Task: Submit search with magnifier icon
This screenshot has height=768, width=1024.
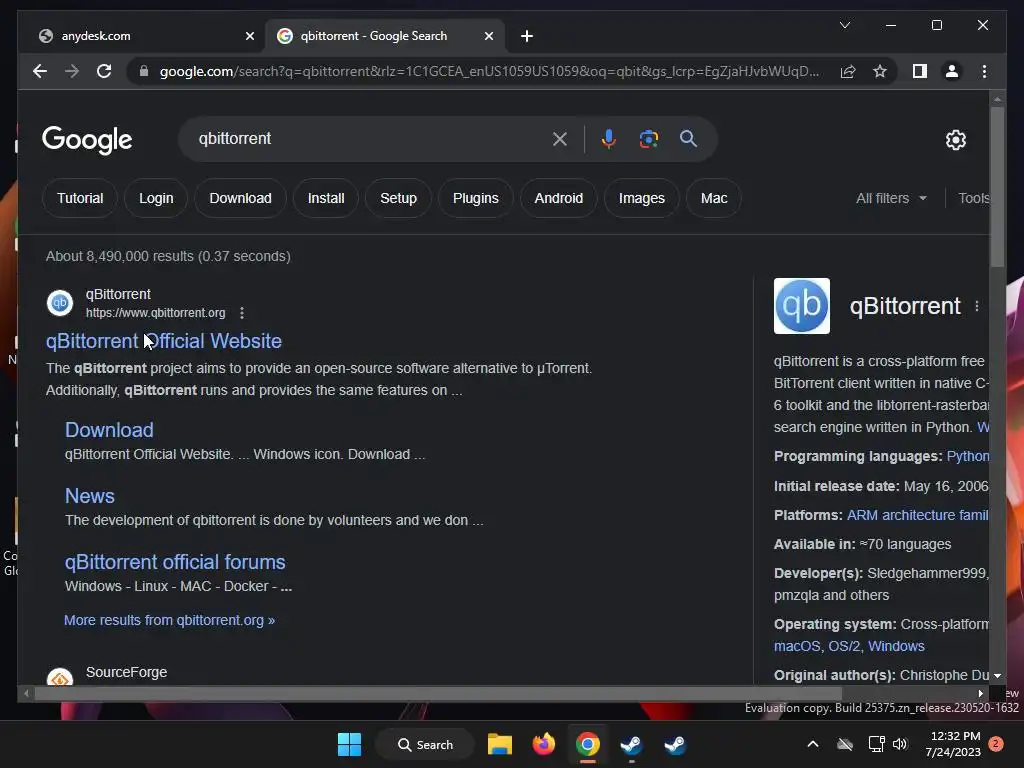Action: tap(688, 138)
